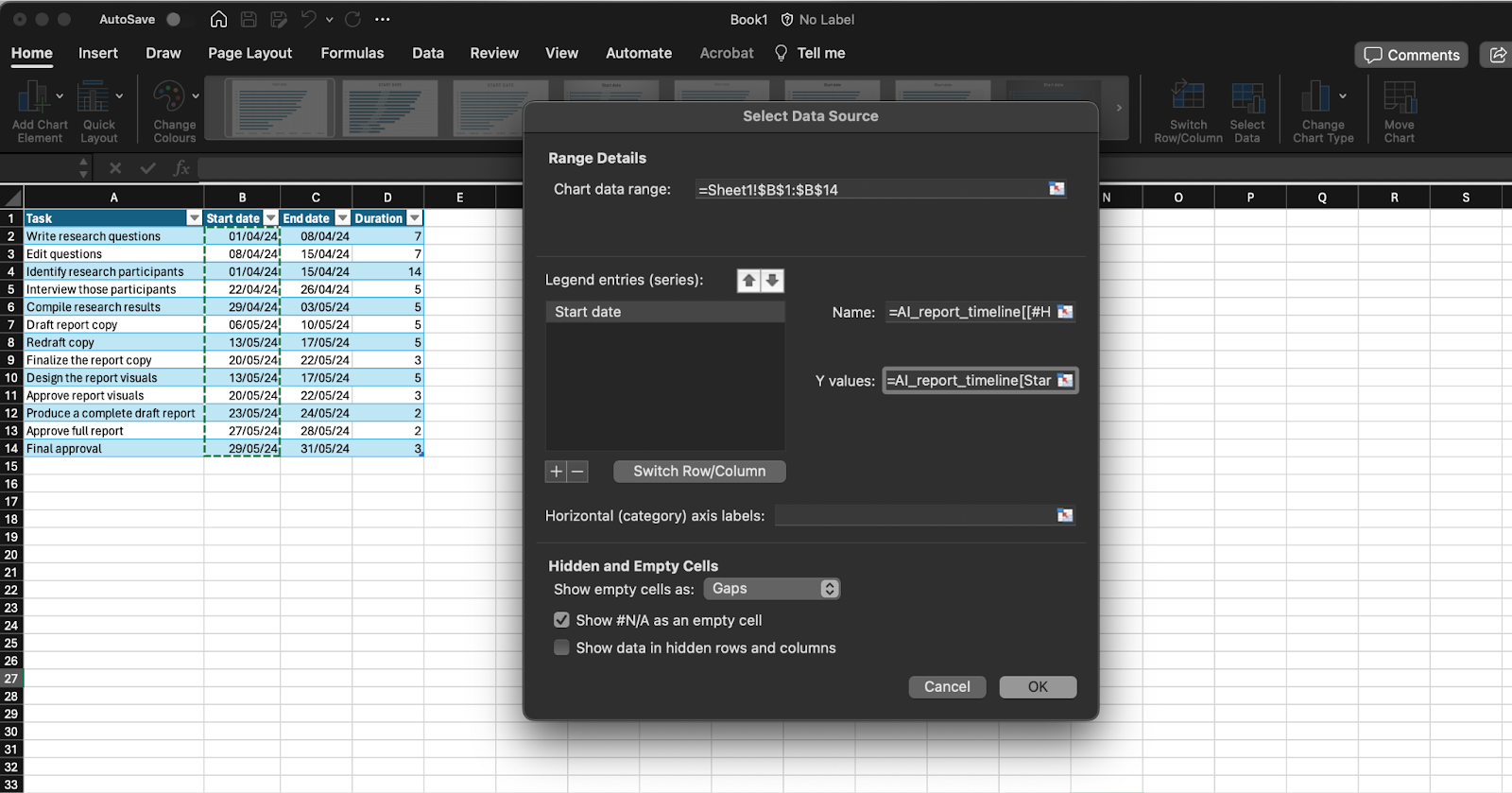Click the range picker for Horizontal axis labels
This screenshot has width=1512, height=793.
pyautogui.click(x=1065, y=515)
